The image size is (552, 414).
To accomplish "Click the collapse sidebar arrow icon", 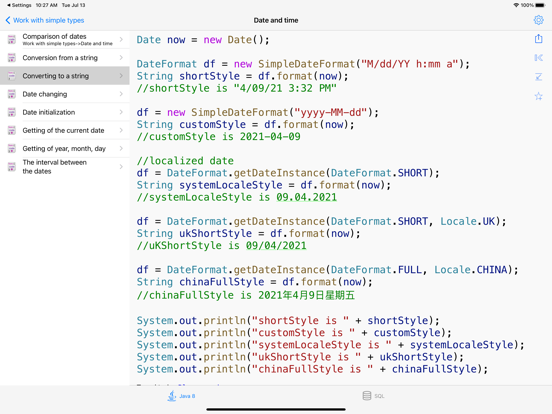I will point(538,57).
